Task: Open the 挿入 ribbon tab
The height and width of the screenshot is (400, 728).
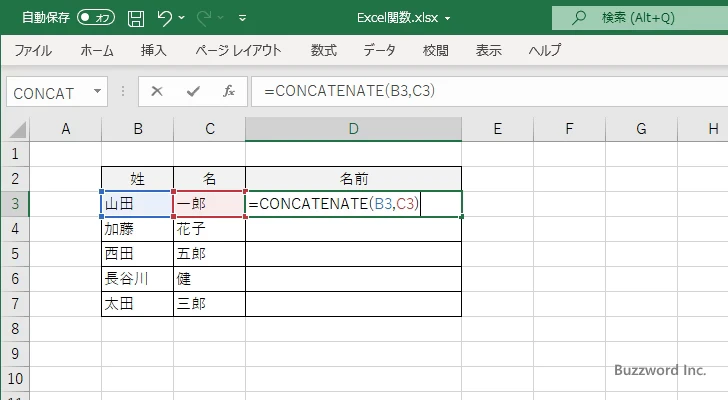Action: click(154, 50)
